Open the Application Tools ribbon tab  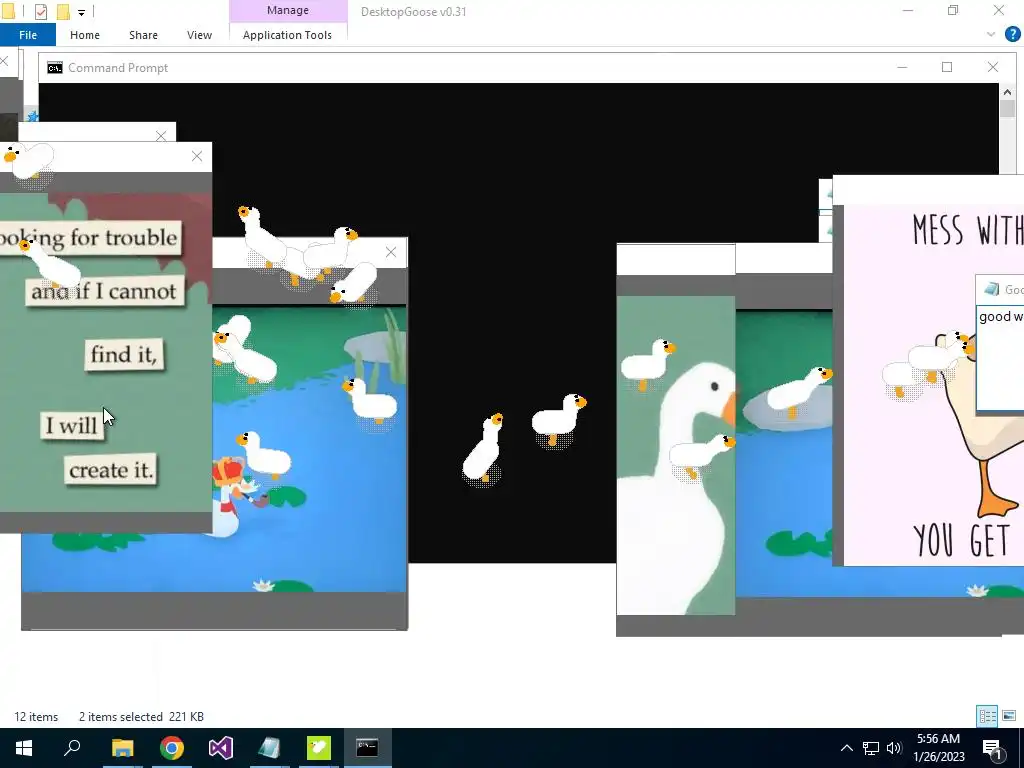(287, 35)
